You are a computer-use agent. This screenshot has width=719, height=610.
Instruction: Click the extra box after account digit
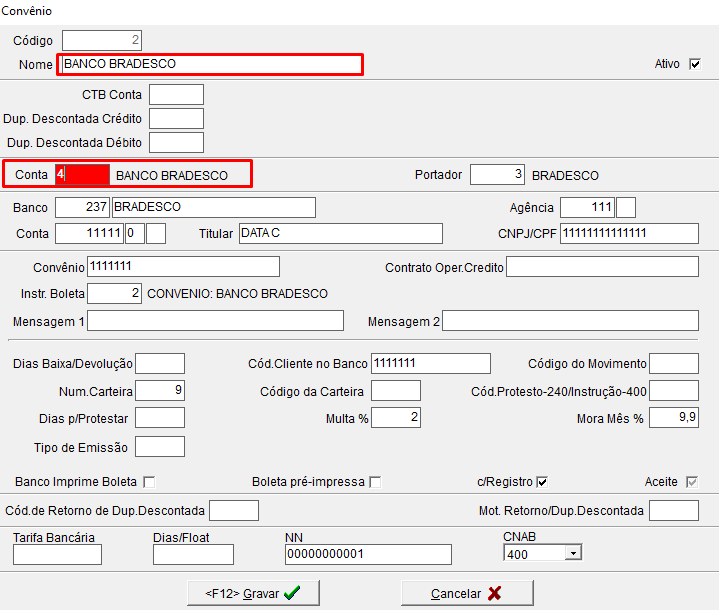point(156,233)
